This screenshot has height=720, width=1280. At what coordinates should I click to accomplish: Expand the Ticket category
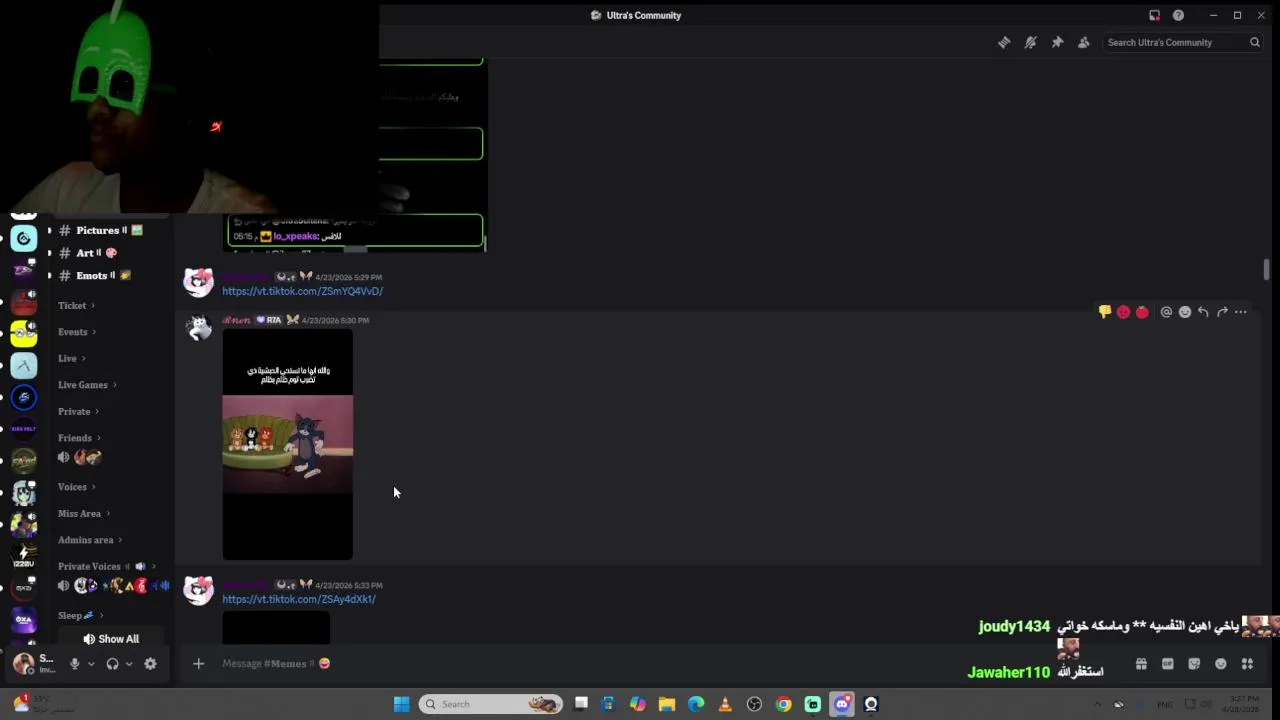[76, 305]
